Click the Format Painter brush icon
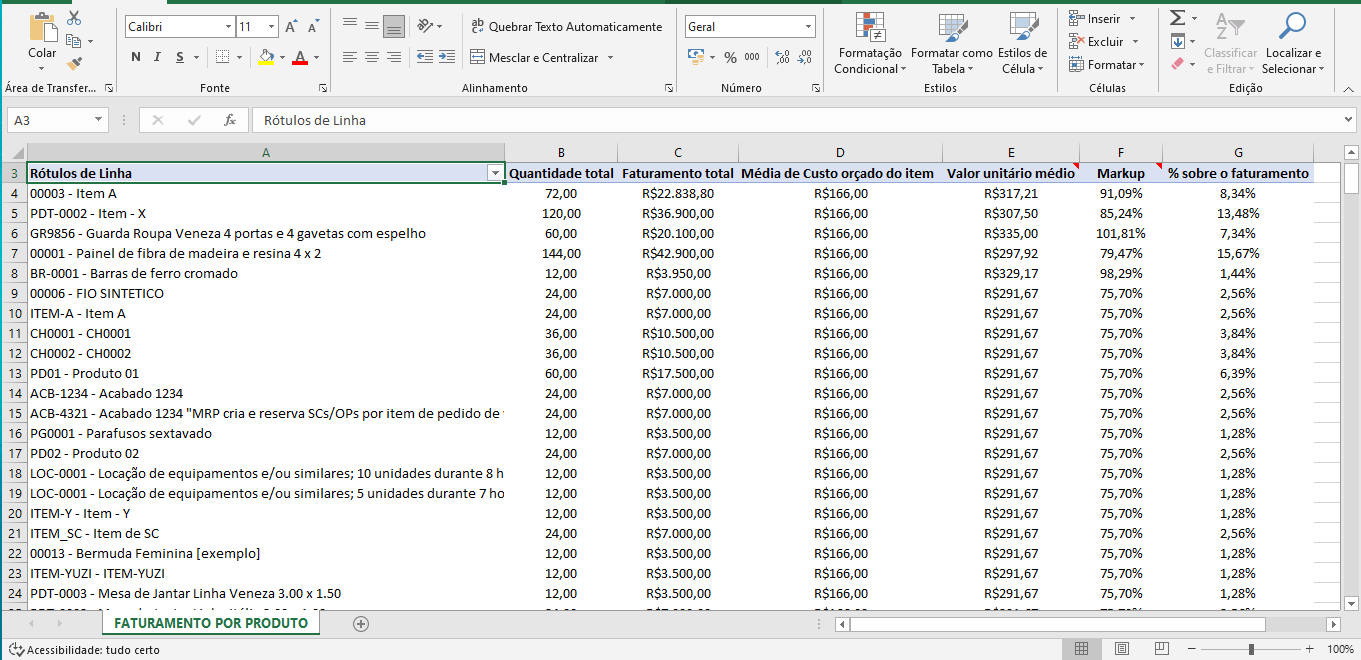Viewport: 1361px width, 660px height. [74, 64]
